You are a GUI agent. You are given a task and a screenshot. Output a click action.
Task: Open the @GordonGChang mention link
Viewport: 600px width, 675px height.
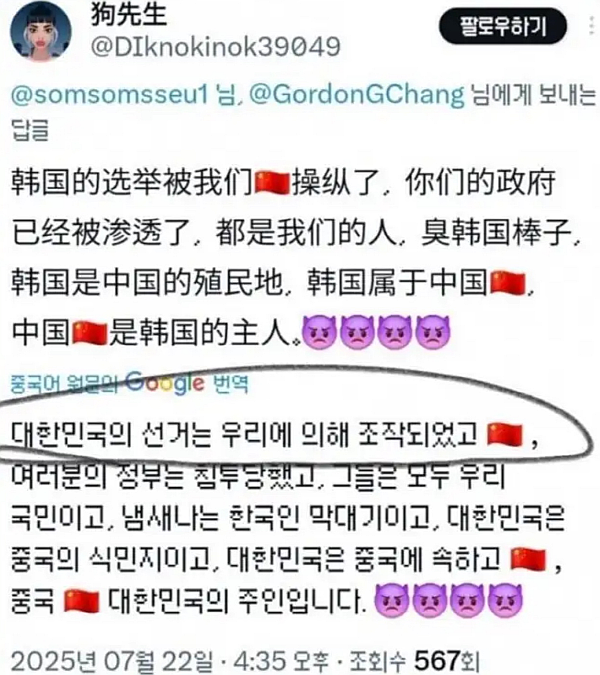click(x=357, y=95)
